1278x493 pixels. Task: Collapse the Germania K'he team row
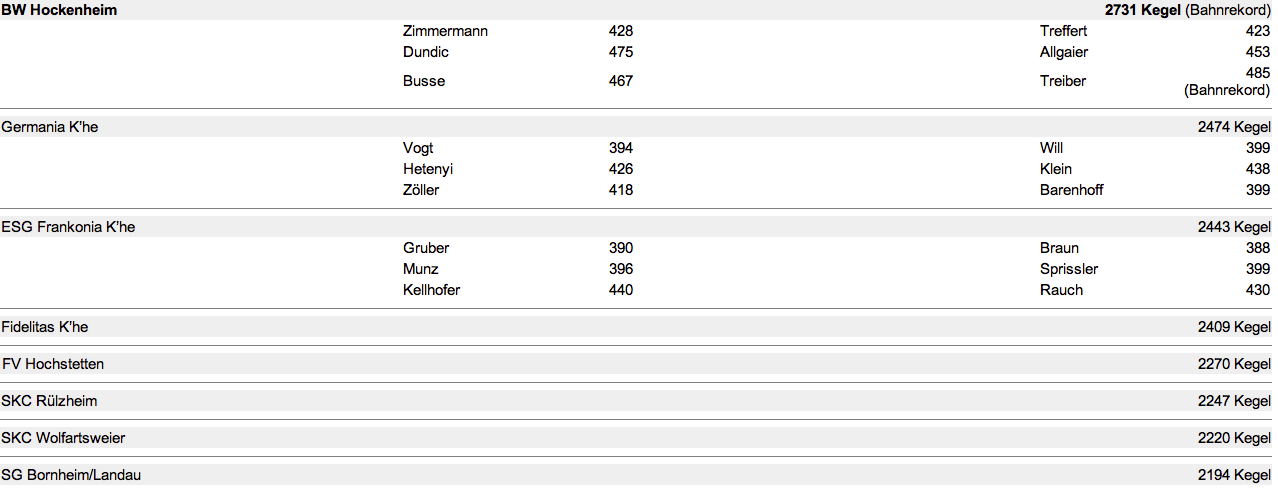[x=50, y=127]
